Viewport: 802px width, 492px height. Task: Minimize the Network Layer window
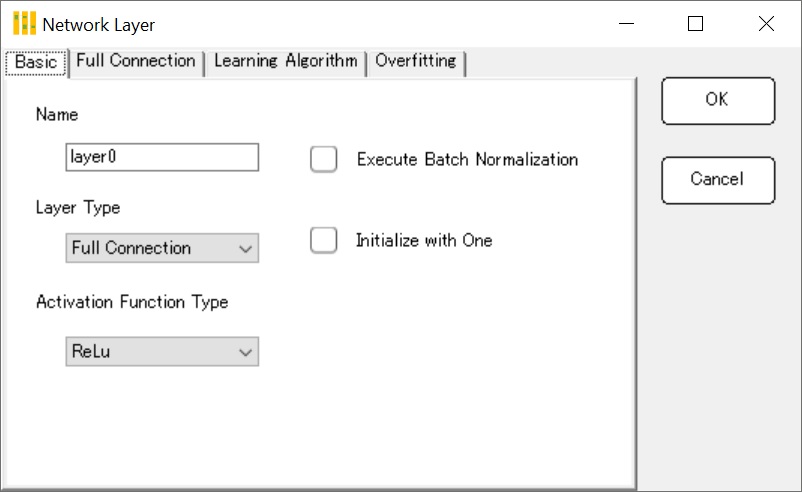point(626,24)
